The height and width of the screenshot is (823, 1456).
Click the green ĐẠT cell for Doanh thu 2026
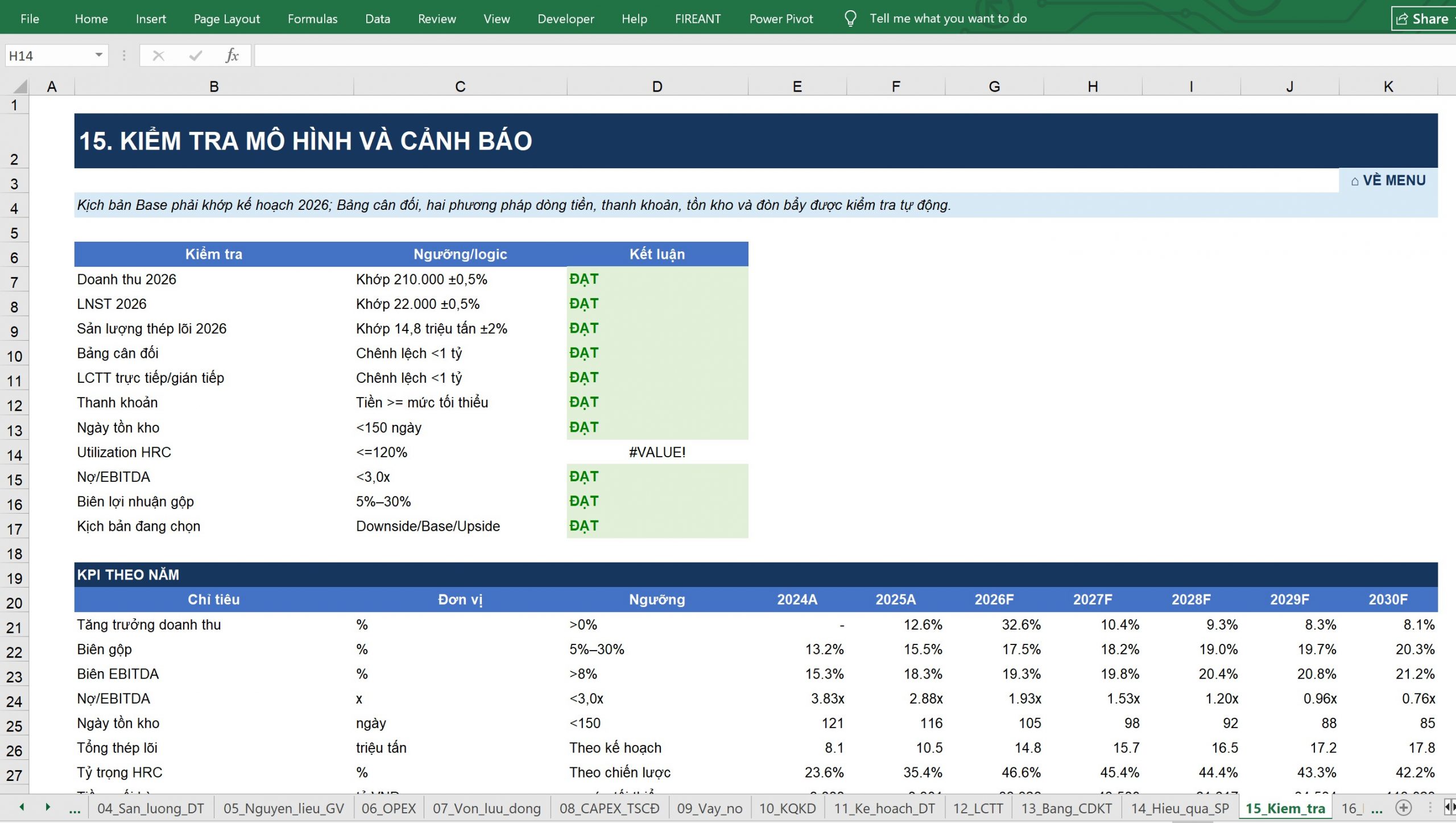coord(657,279)
